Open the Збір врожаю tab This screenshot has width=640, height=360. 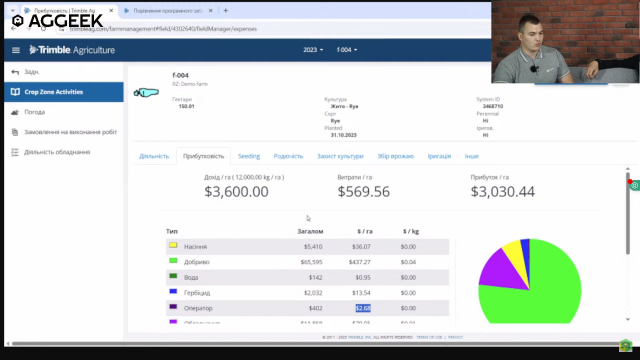[396, 156]
